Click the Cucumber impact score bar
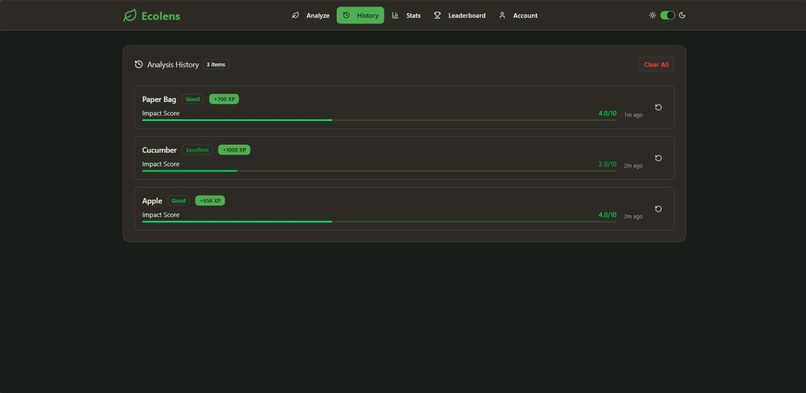806x393 pixels. 379,171
